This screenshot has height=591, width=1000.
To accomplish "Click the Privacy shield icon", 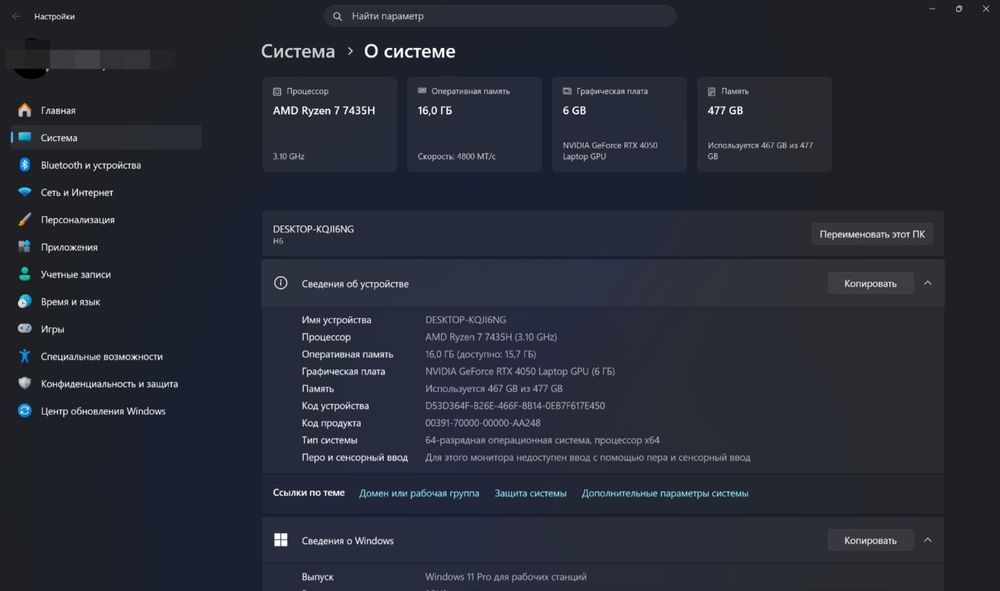I will click(x=24, y=383).
